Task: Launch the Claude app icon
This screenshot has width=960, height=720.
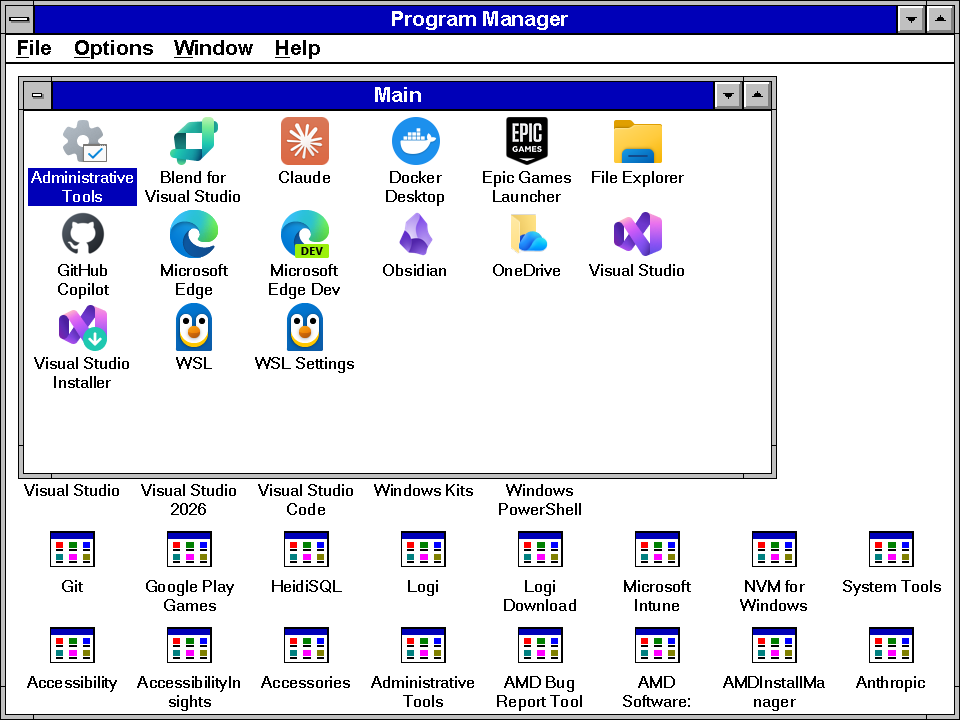Action: tap(305, 141)
